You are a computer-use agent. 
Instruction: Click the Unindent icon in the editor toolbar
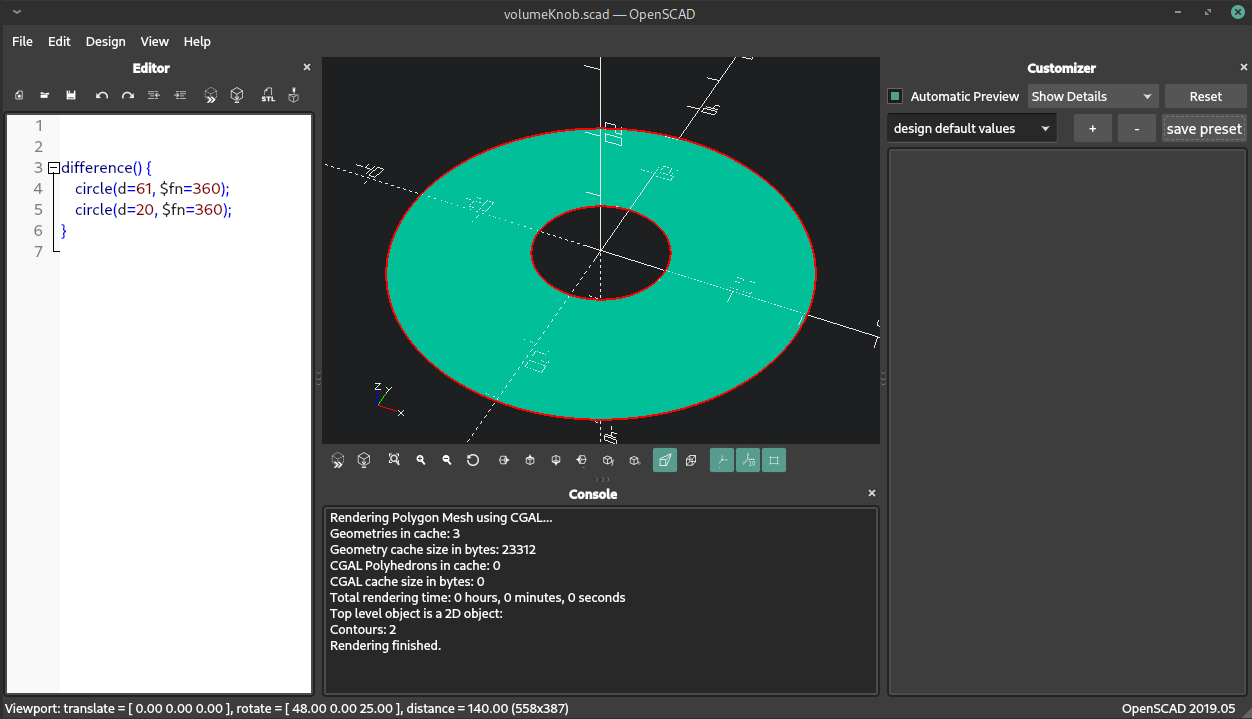tap(154, 95)
